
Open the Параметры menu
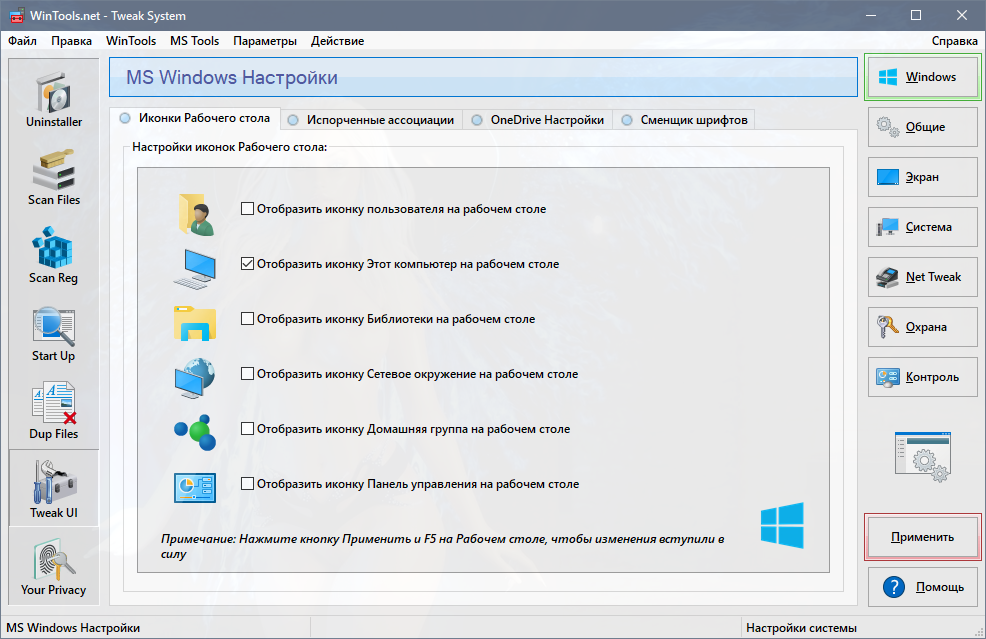(x=265, y=41)
